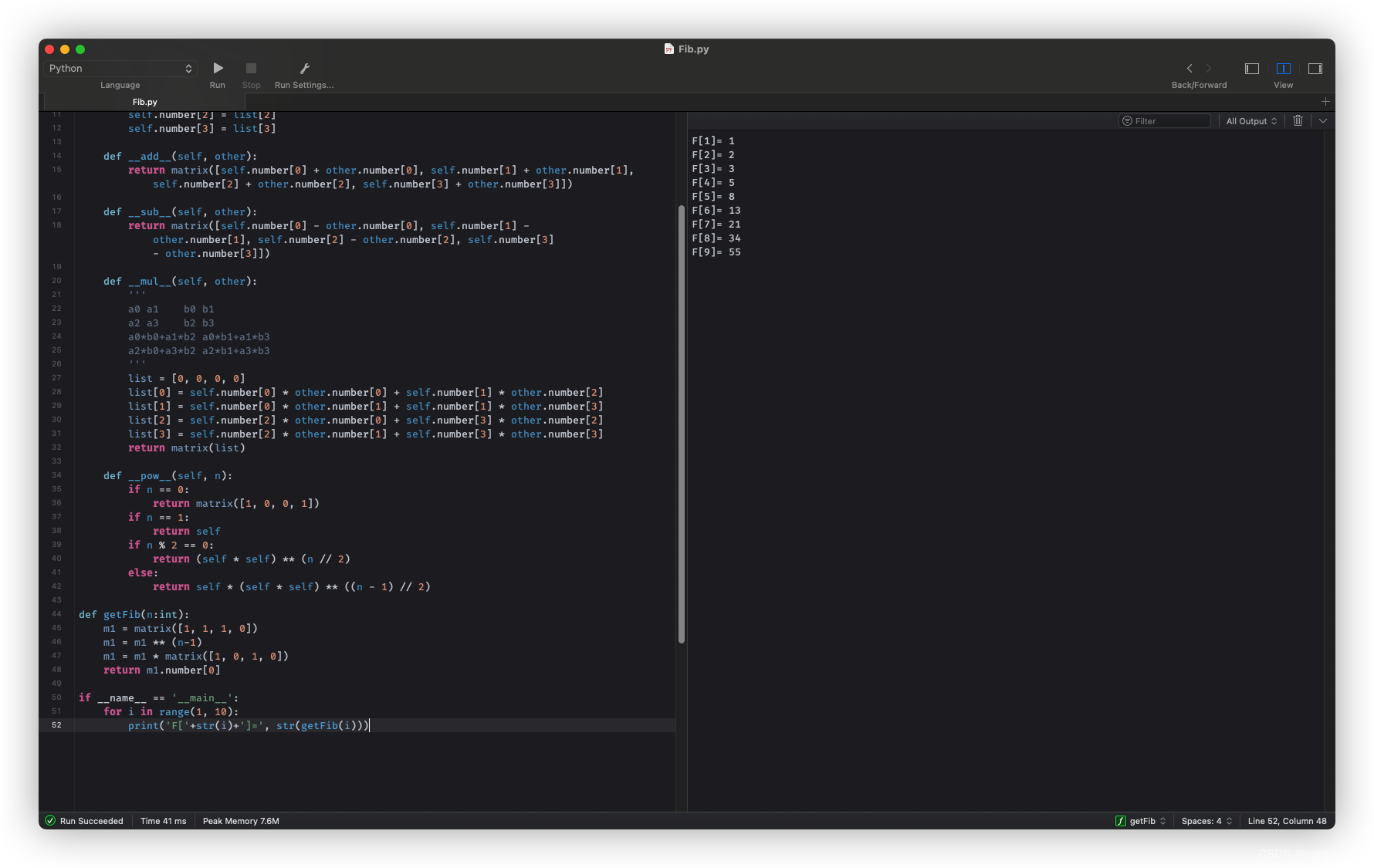Click the def __pow__(self, n) line
This screenshot has width=1374, height=868.
pos(168,476)
